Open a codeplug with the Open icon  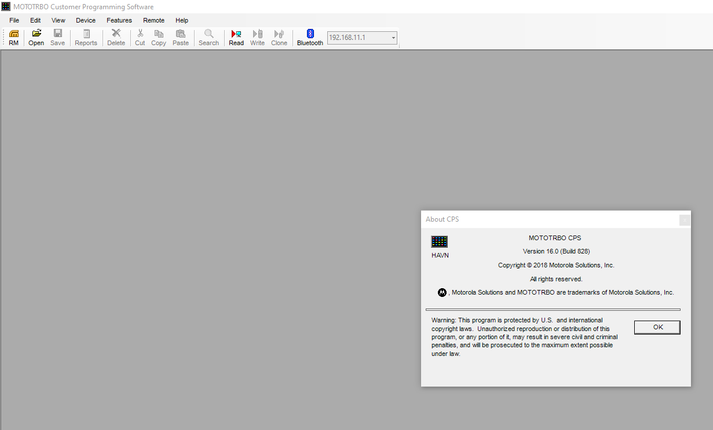point(36,37)
